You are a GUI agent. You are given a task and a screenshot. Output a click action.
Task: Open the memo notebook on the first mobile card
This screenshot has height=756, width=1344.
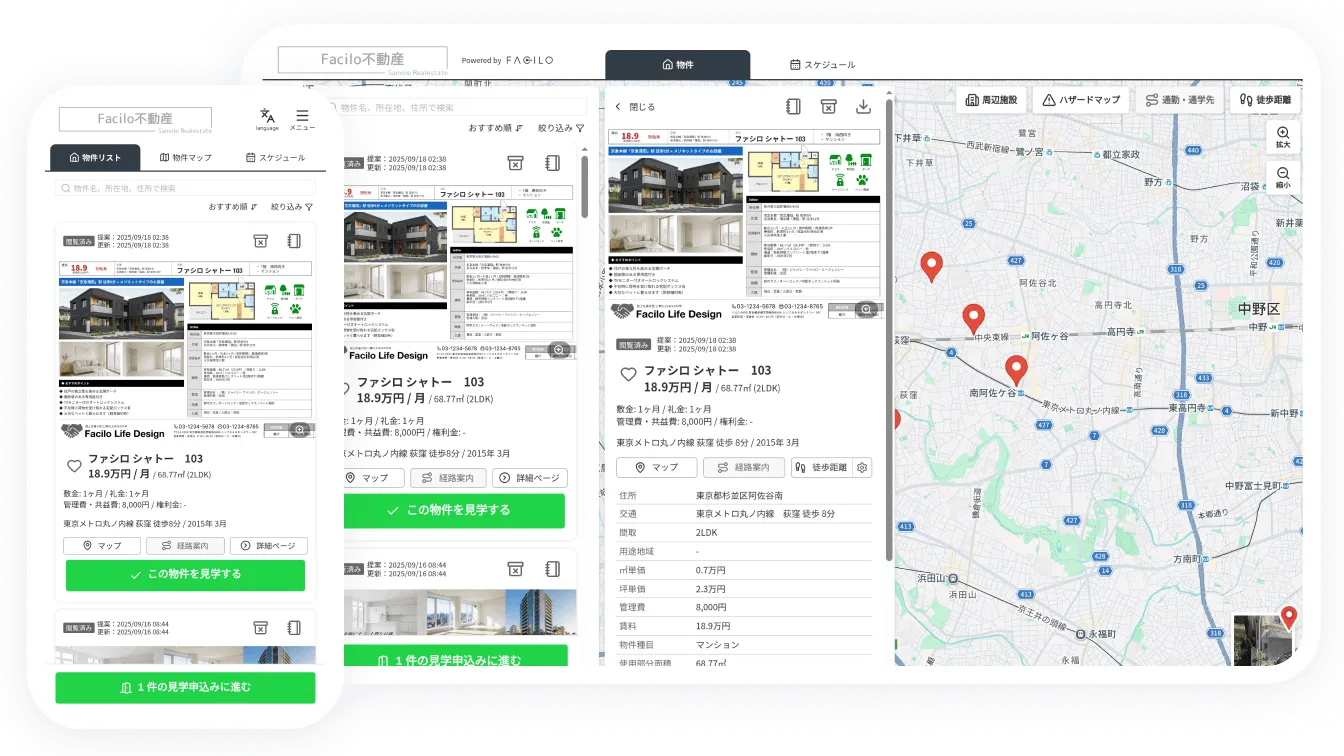294,241
